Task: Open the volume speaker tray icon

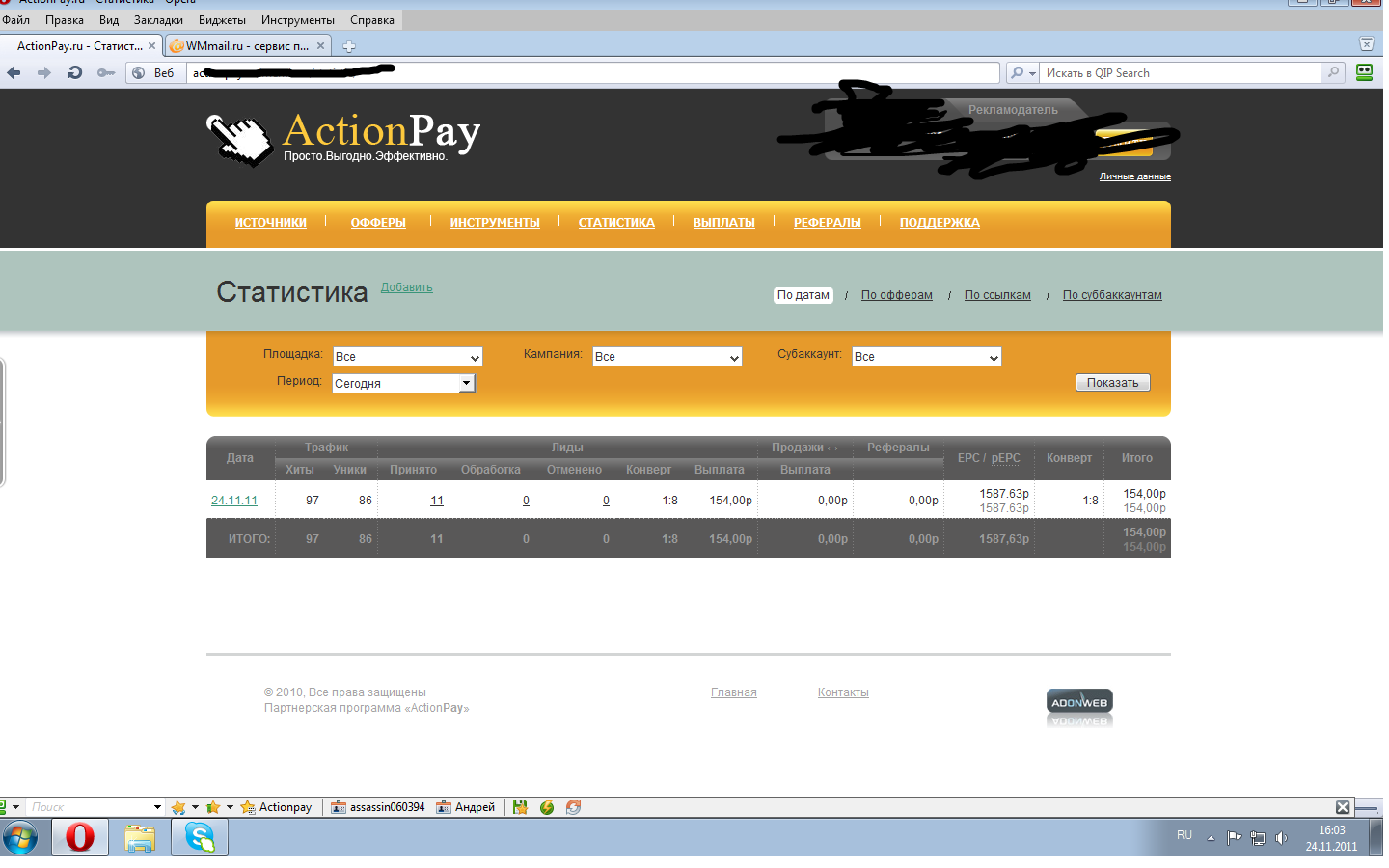Action: 1281,837
